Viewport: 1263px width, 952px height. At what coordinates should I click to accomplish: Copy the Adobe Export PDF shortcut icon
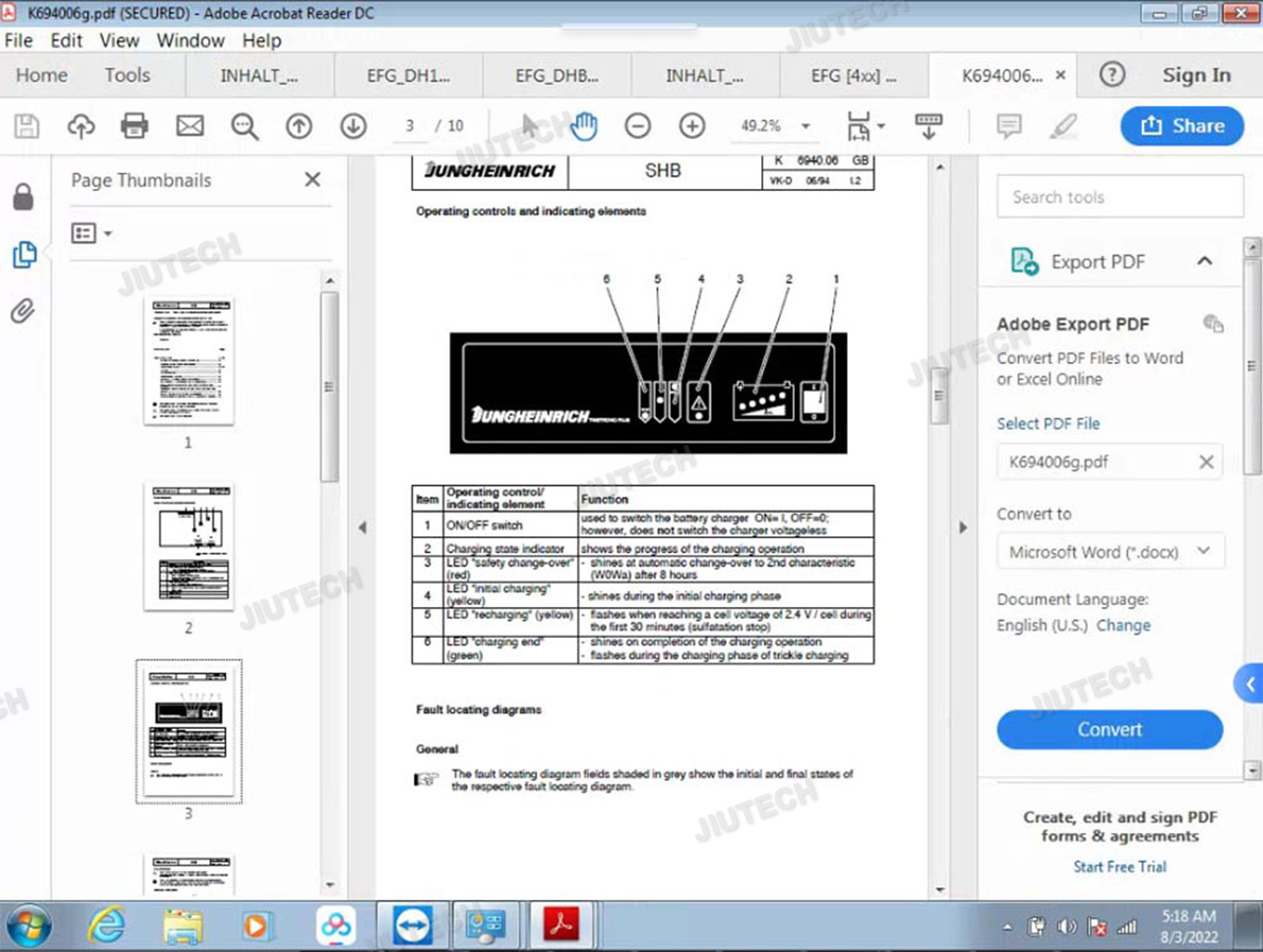(x=1212, y=323)
